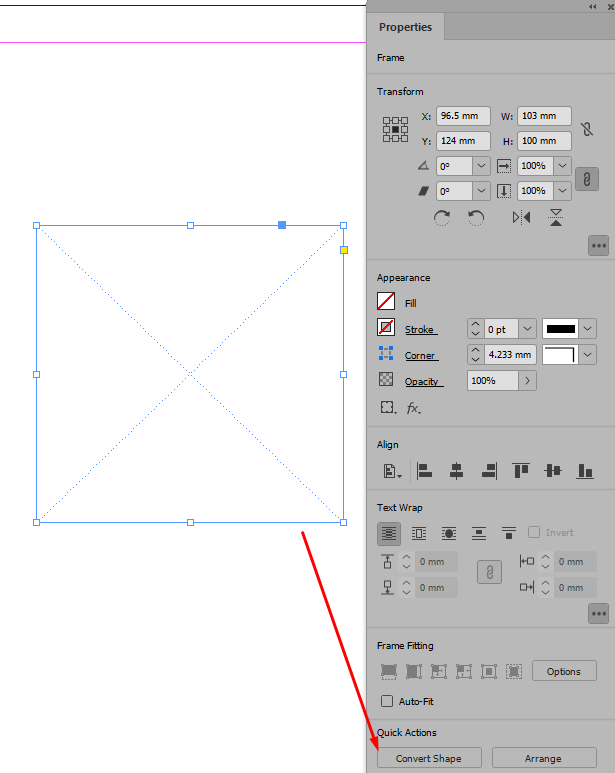Click the height H field

click(544, 141)
